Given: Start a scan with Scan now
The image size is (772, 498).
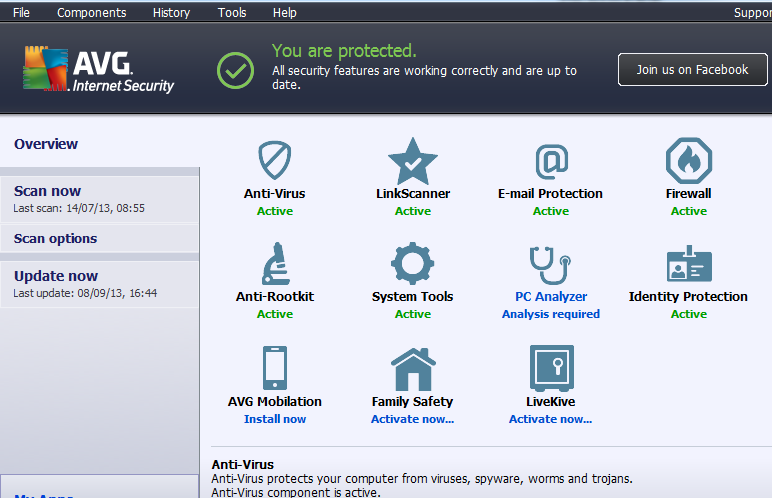Looking at the screenshot, I should [x=99, y=199].
